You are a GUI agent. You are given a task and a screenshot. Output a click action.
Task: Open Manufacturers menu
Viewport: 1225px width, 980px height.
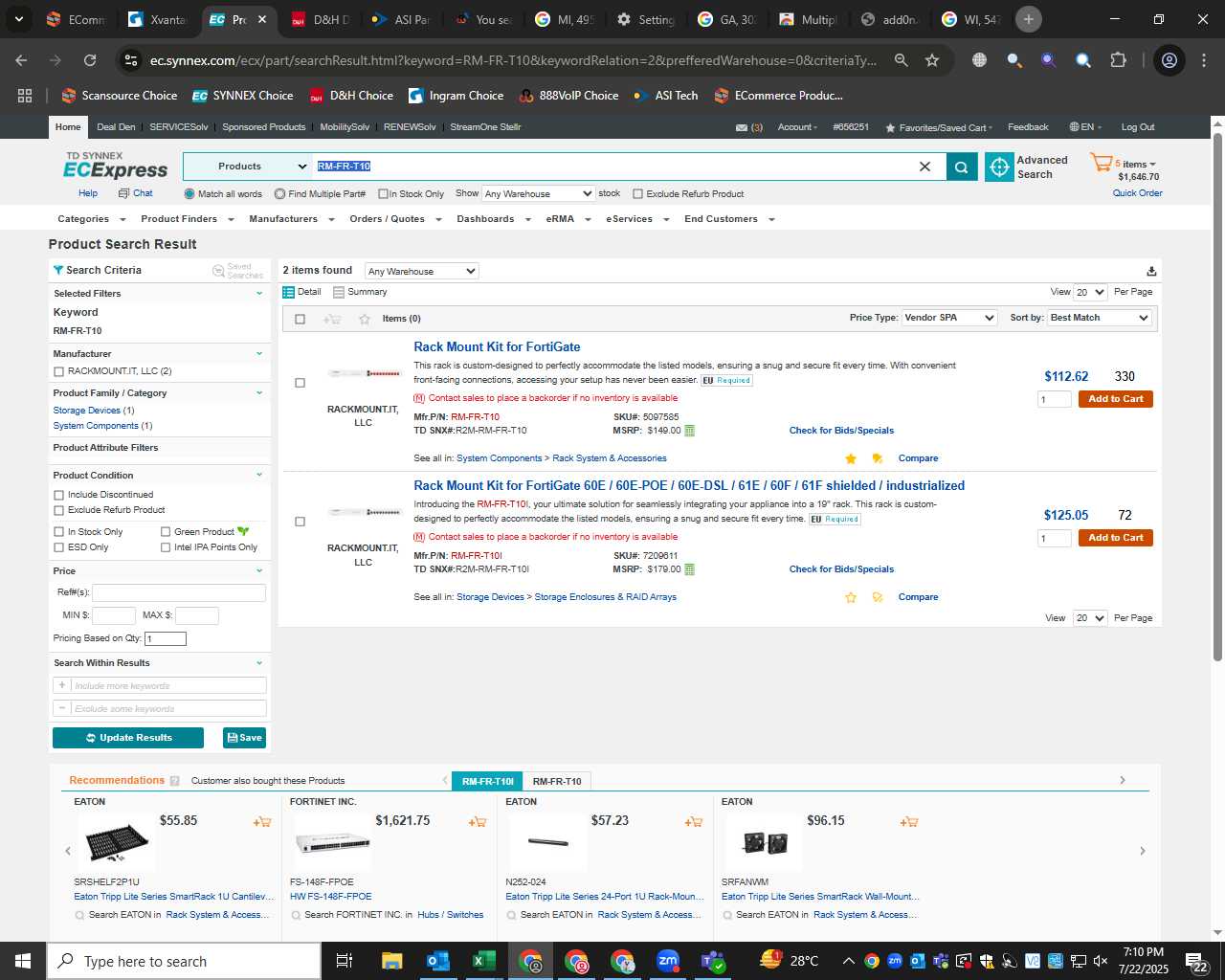292,219
